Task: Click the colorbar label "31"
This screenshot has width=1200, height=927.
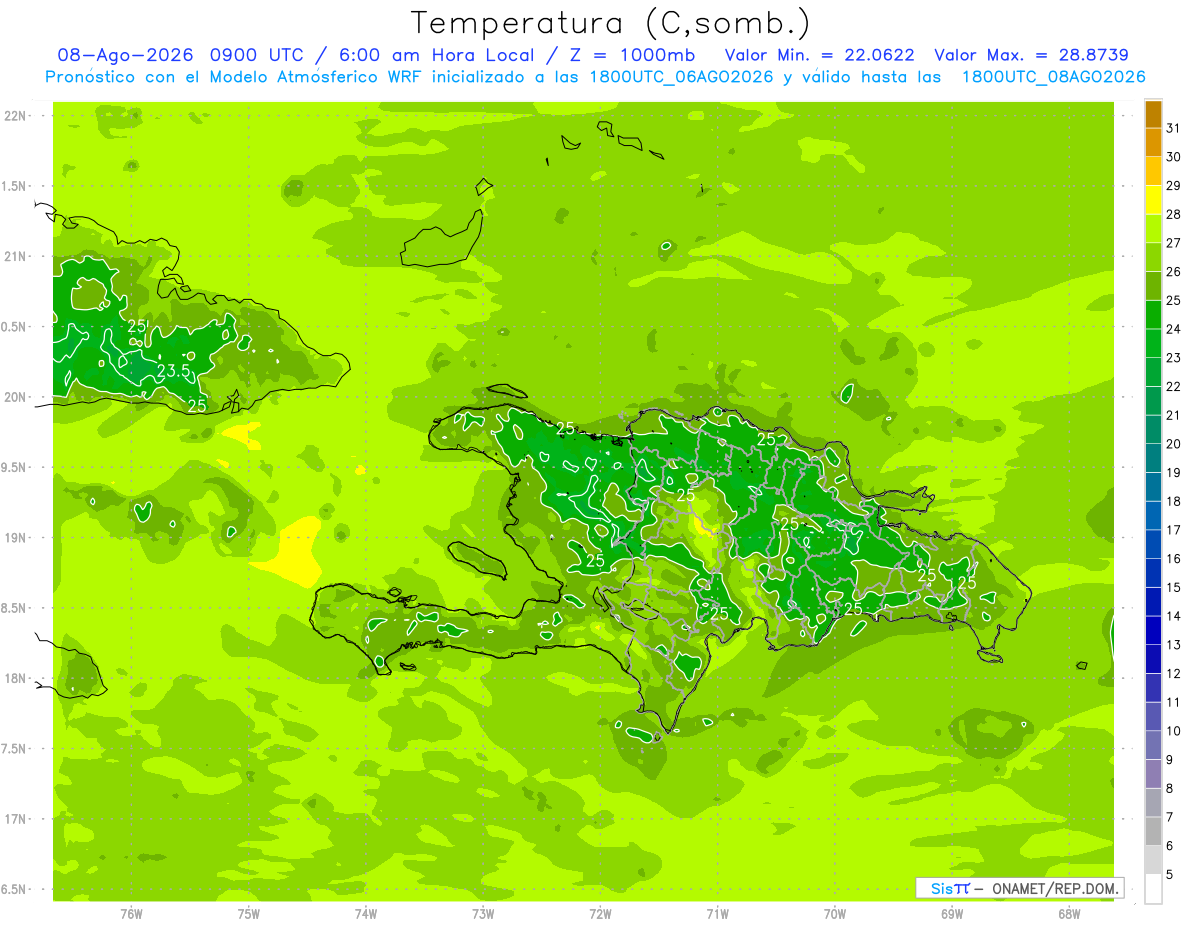Action: [x=1174, y=128]
